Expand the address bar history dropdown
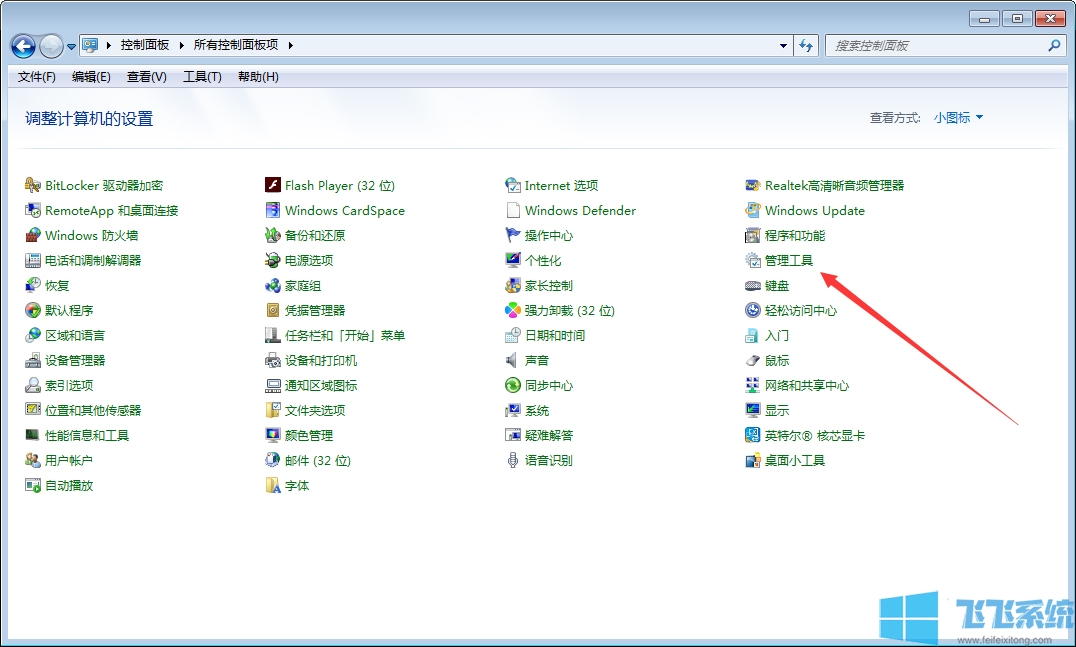 click(x=784, y=45)
